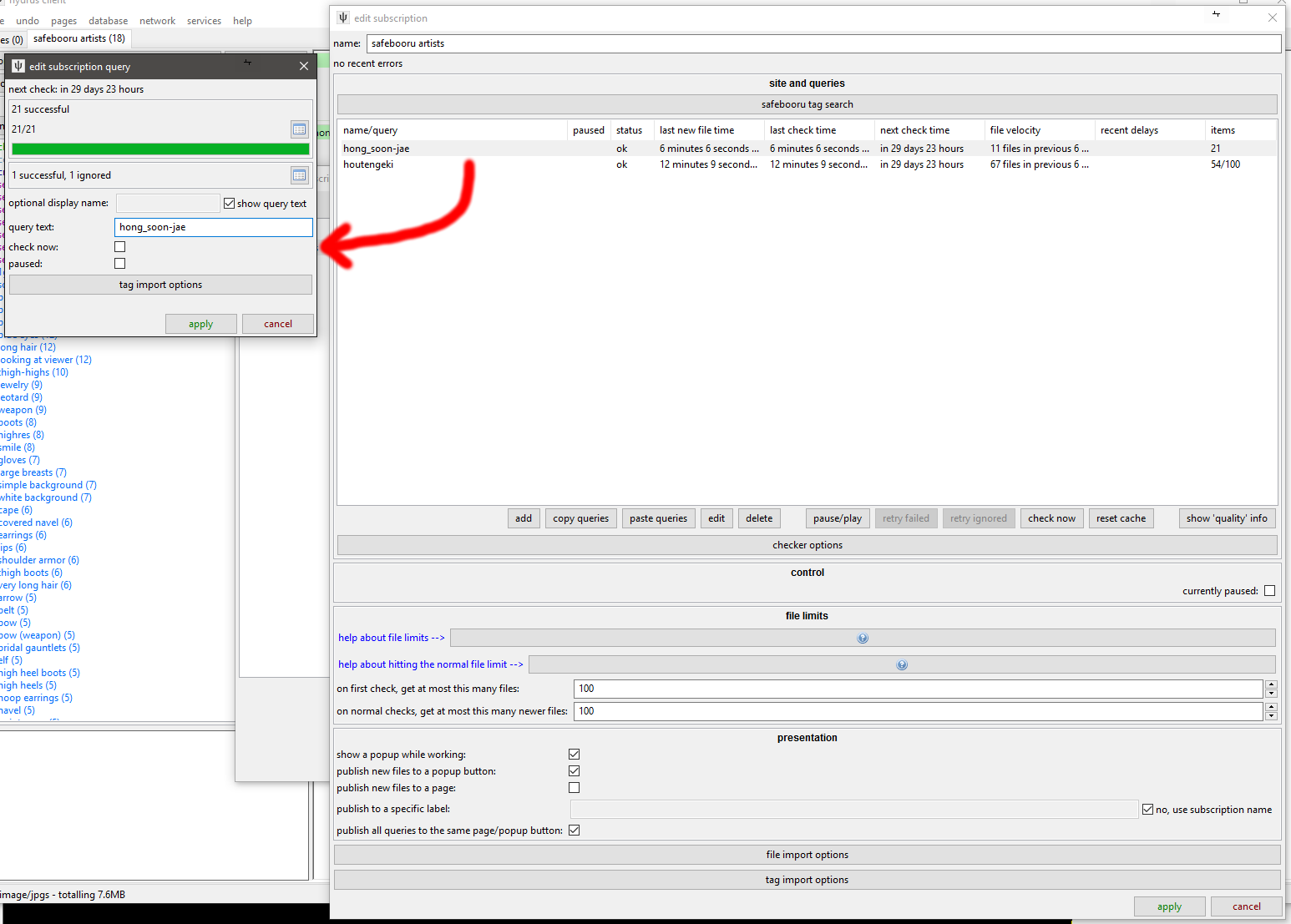Sort by 'name/query' column header

click(x=453, y=130)
